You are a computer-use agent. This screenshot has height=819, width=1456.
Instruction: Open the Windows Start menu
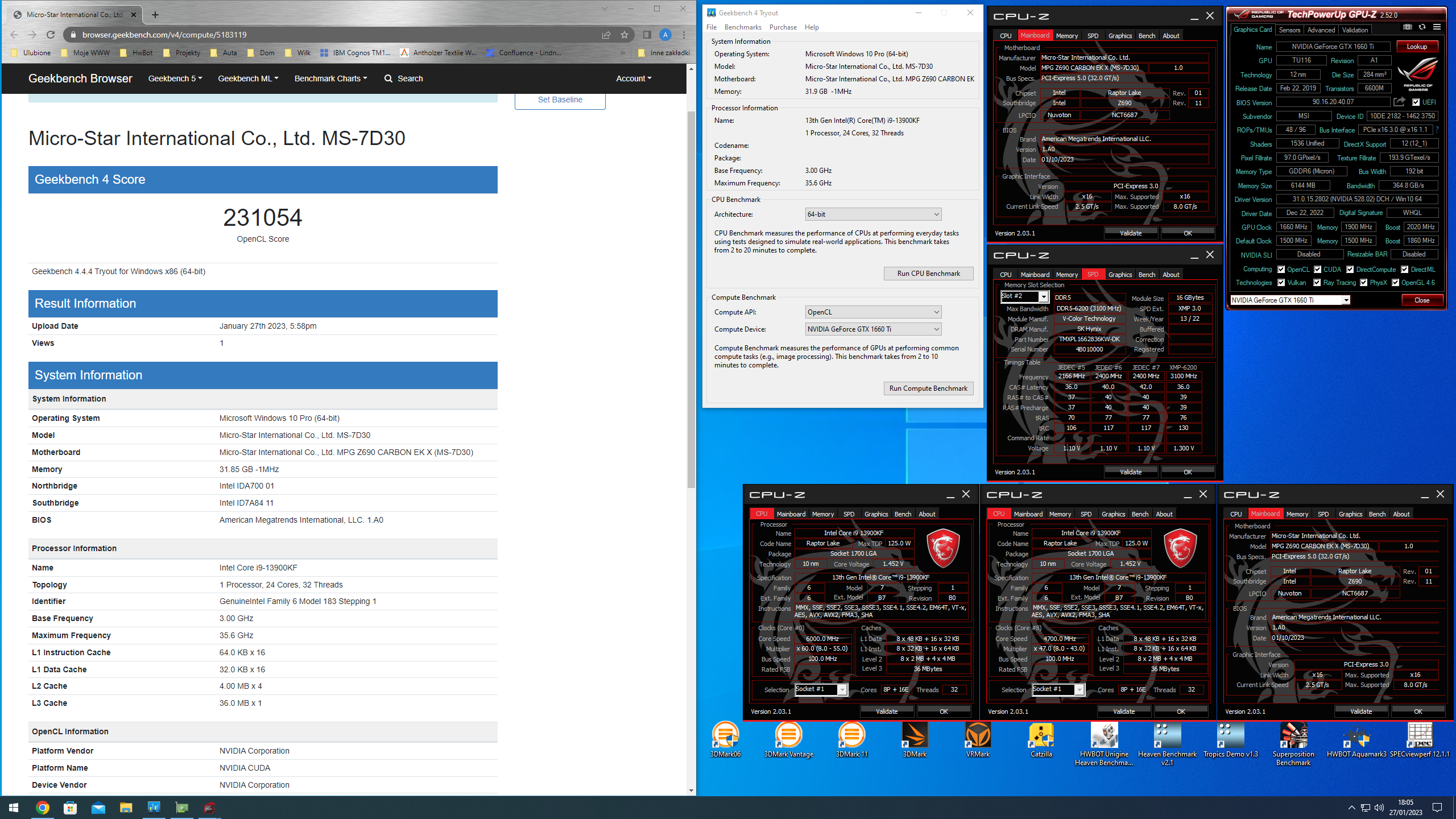tap(14, 807)
